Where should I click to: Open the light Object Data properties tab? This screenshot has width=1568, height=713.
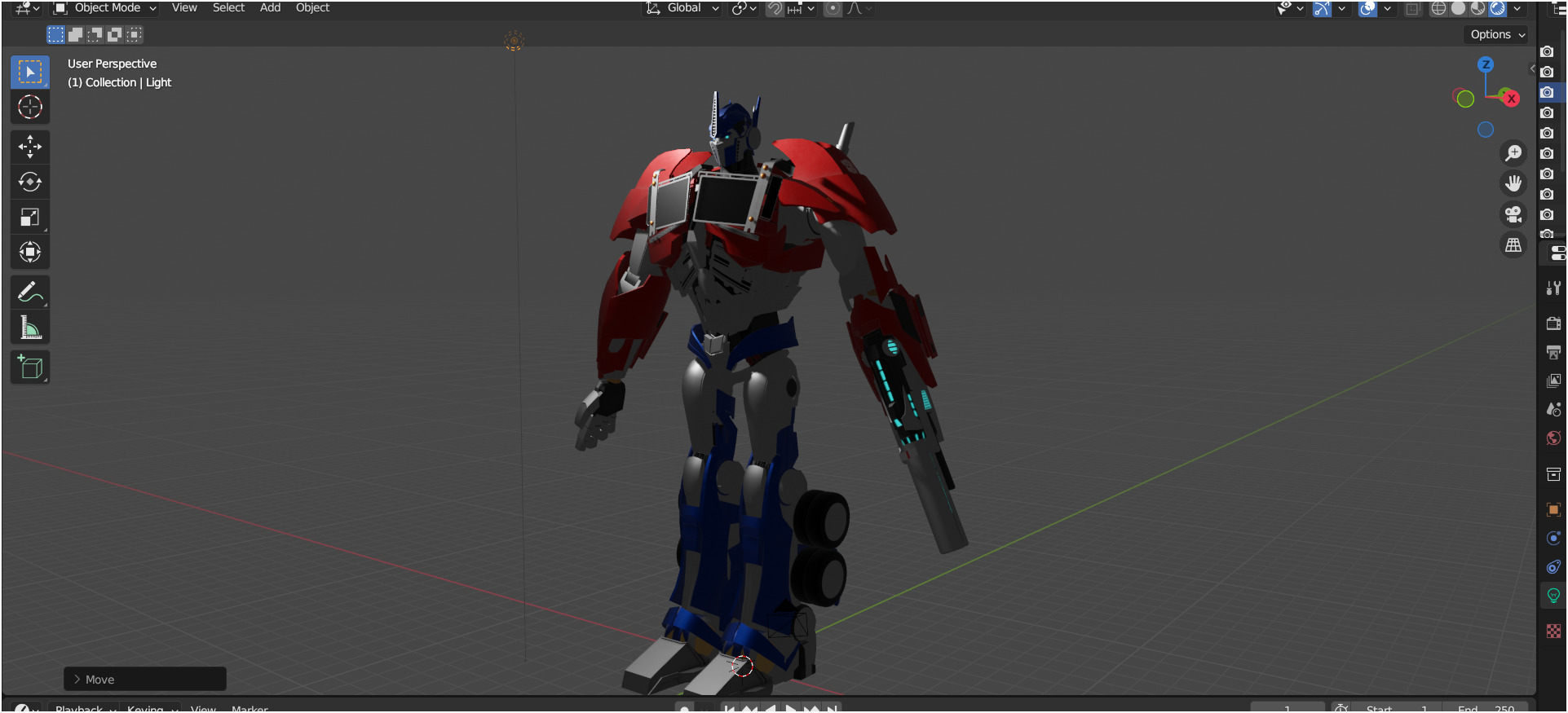tap(1553, 596)
